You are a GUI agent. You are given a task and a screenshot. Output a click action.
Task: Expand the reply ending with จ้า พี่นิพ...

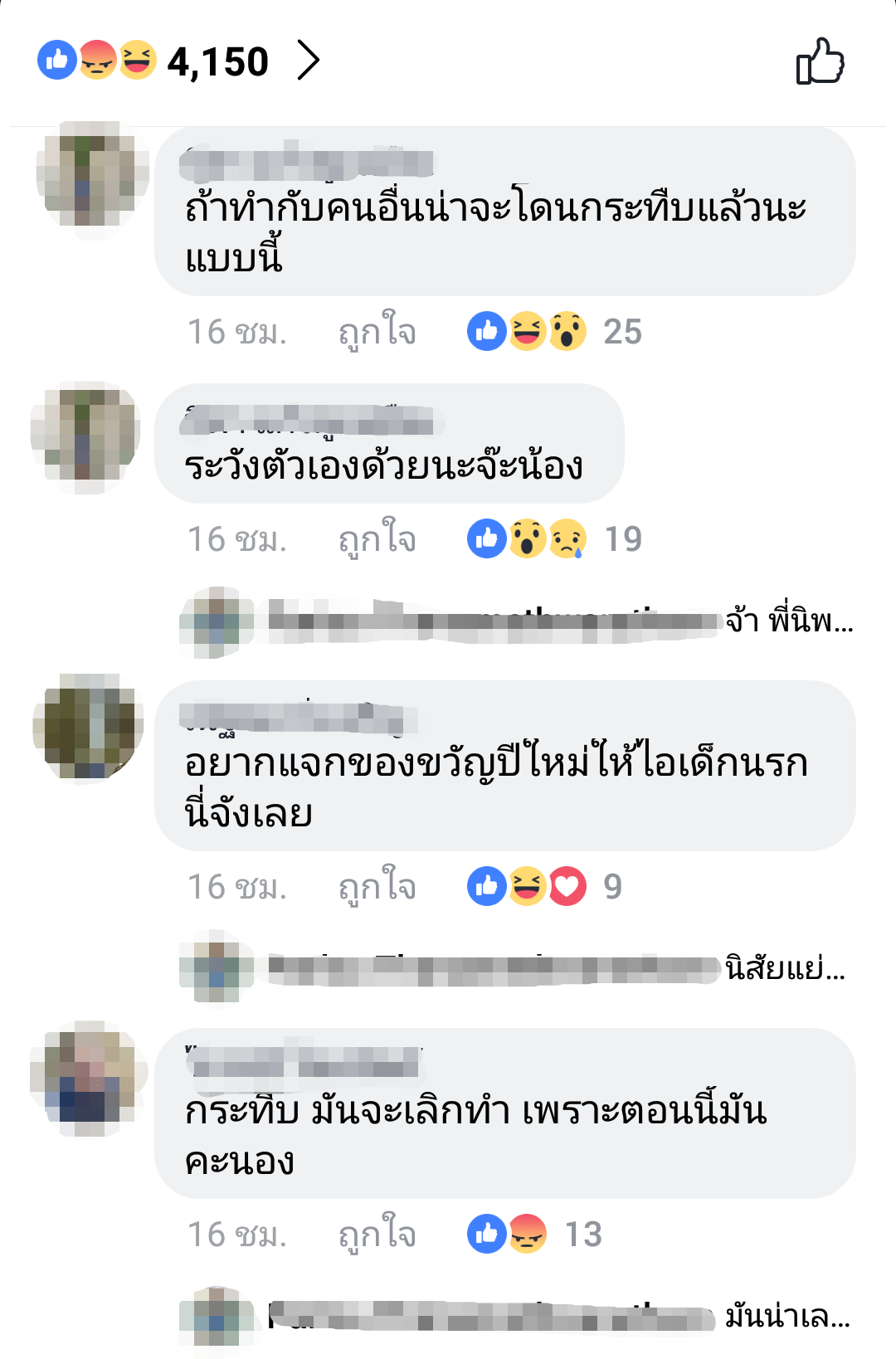tap(516, 621)
